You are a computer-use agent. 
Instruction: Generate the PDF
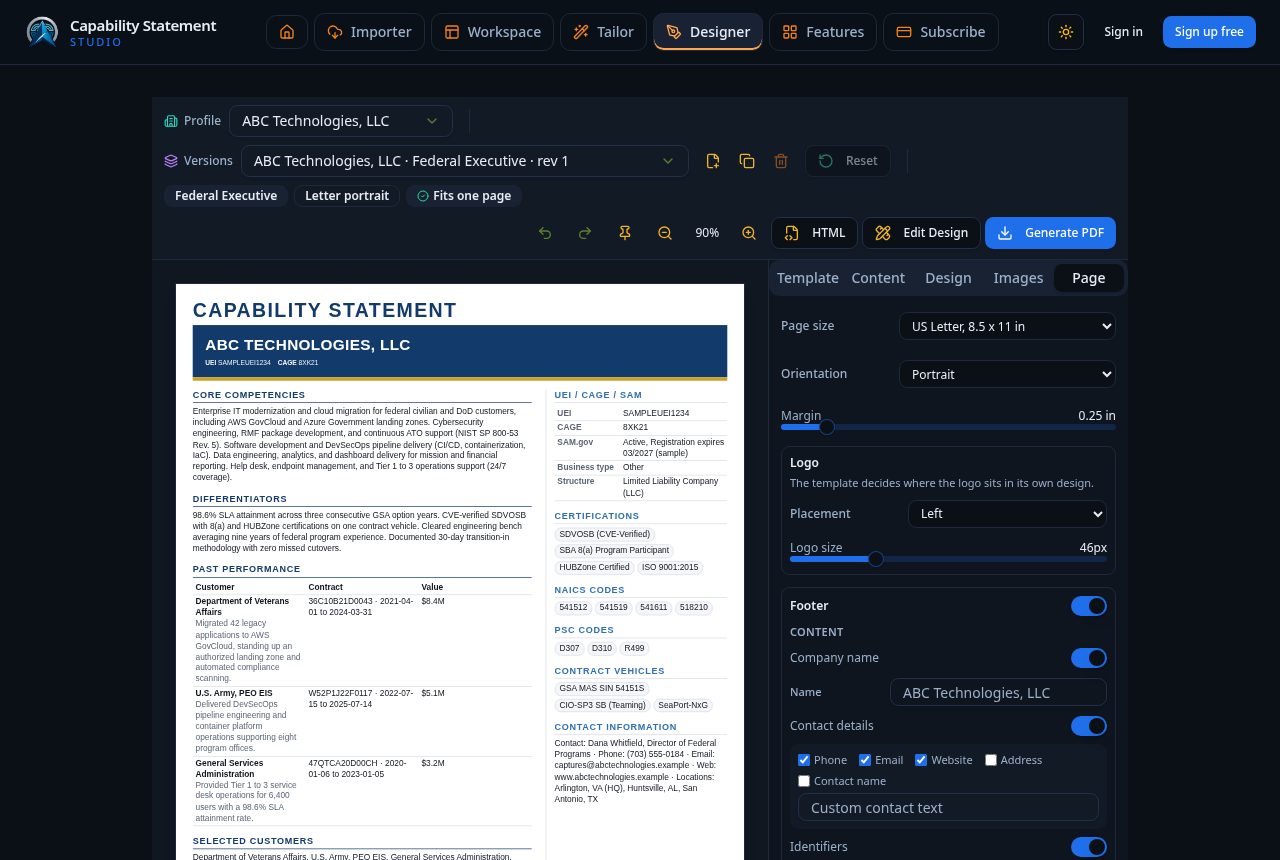(x=1051, y=233)
